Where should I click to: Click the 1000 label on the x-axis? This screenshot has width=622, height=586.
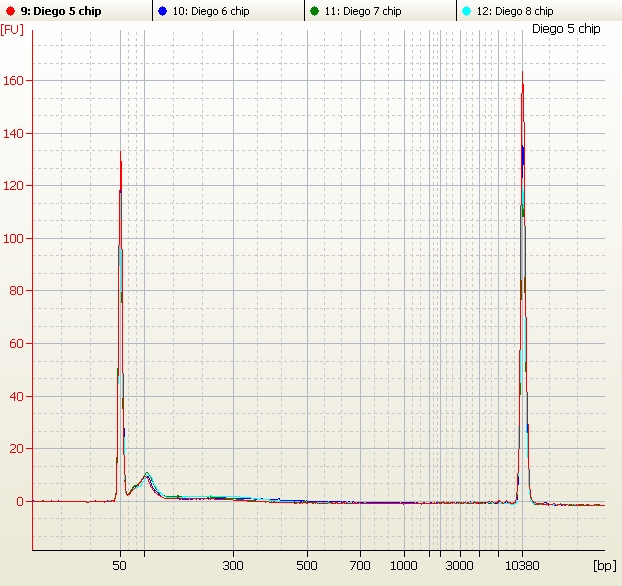coord(404,565)
